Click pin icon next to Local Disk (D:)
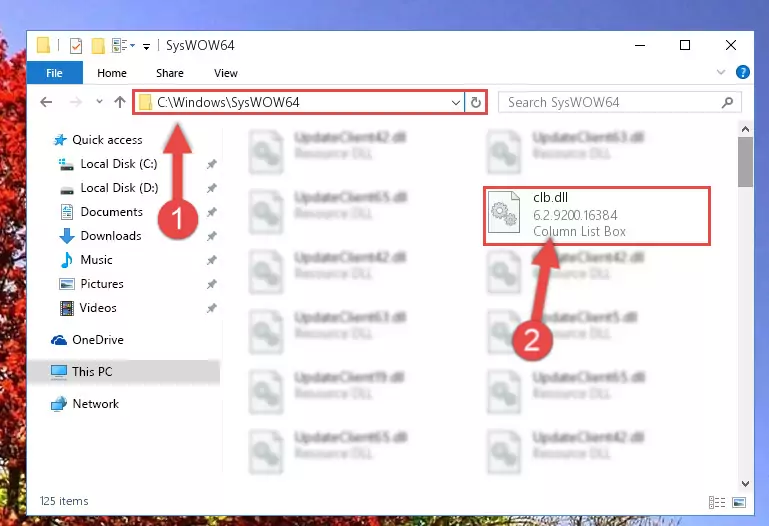 pyautogui.click(x=211, y=188)
